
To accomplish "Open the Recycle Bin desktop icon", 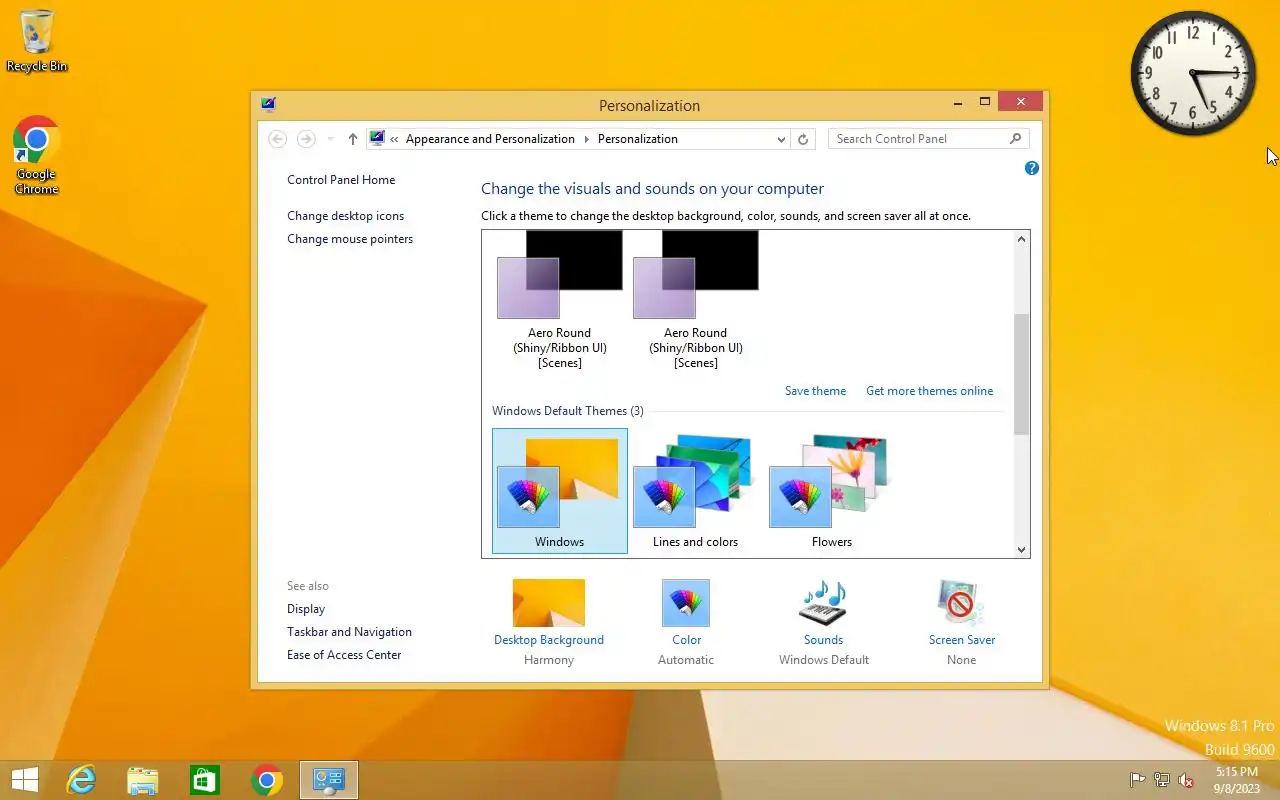I will tap(37, 41).
